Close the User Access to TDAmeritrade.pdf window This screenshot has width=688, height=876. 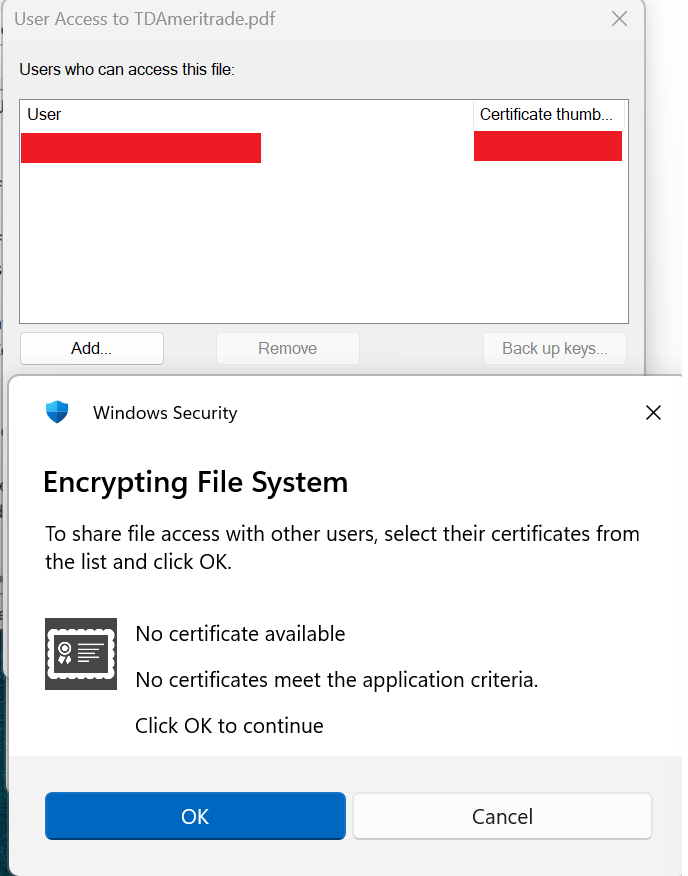click(619, 18)
